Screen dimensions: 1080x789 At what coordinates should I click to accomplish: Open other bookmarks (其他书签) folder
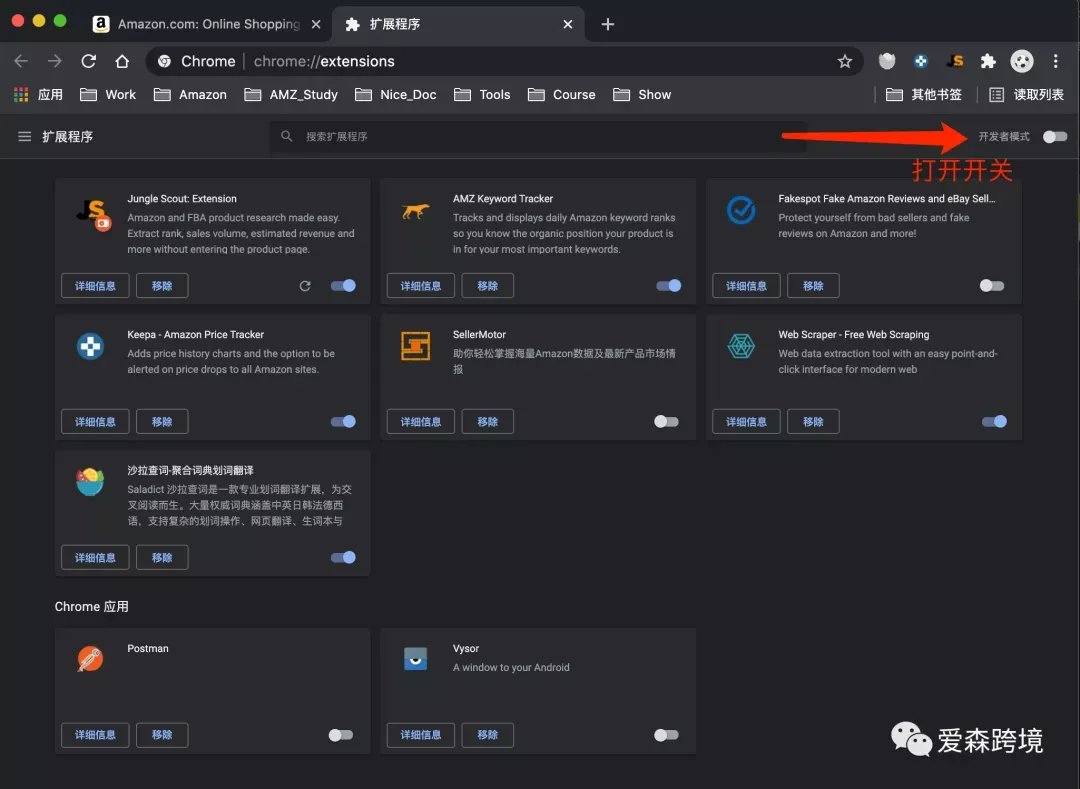[924, 94]
